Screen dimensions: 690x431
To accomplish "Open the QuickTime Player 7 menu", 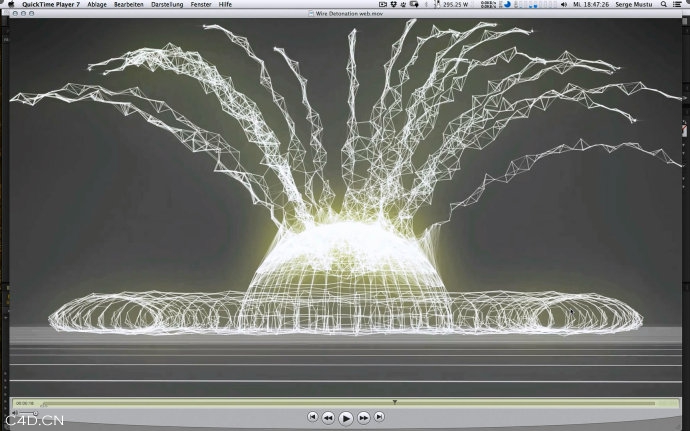I will (x=51, y=4).
